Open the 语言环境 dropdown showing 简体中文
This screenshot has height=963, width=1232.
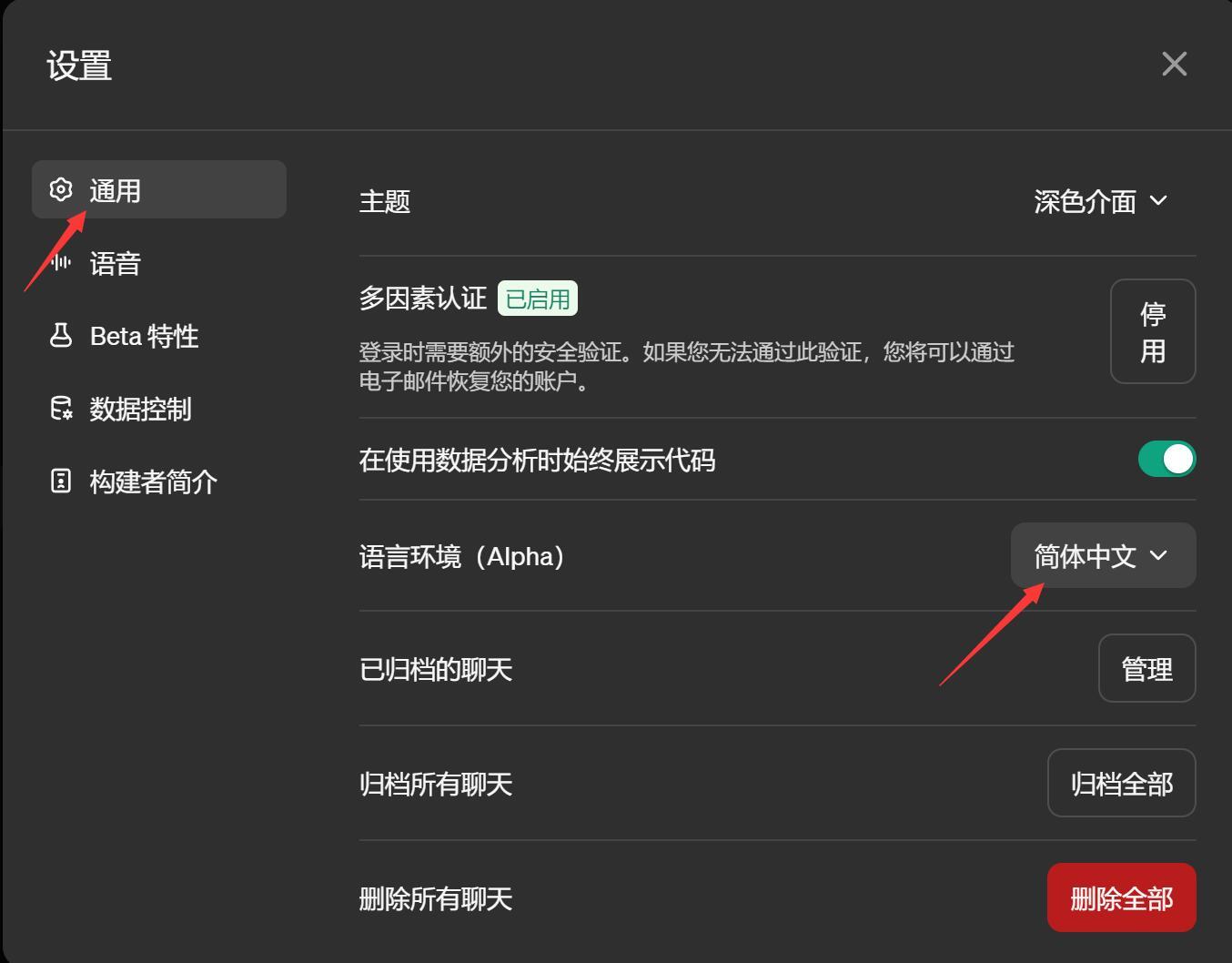point(1102,555)
